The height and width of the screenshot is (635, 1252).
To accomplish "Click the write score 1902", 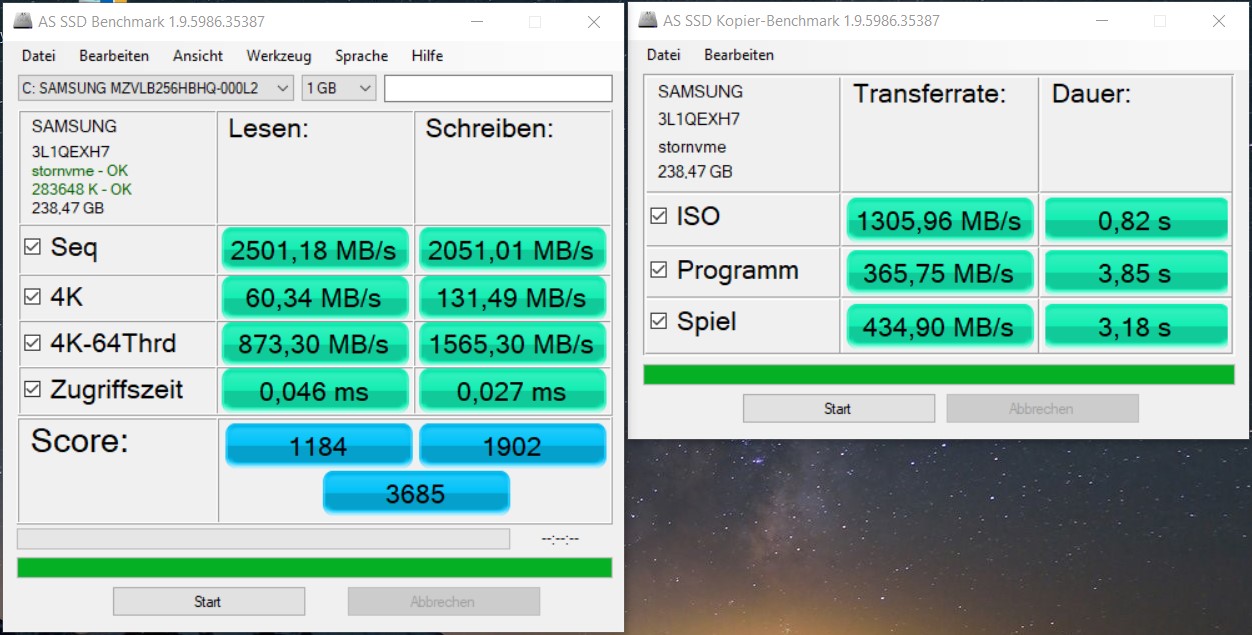I will pos(512,445).
